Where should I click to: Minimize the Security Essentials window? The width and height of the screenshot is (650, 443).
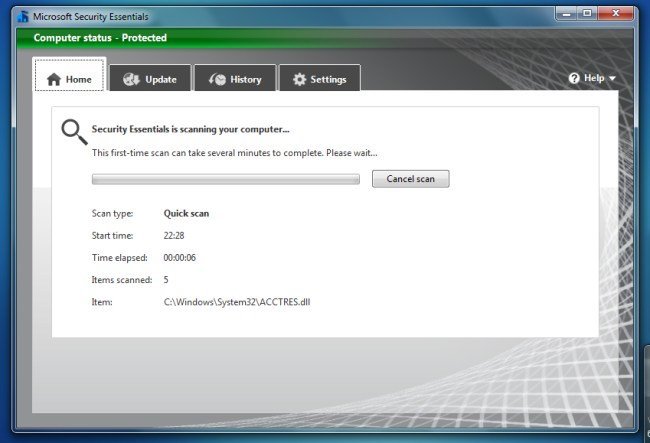coord(566,14)
